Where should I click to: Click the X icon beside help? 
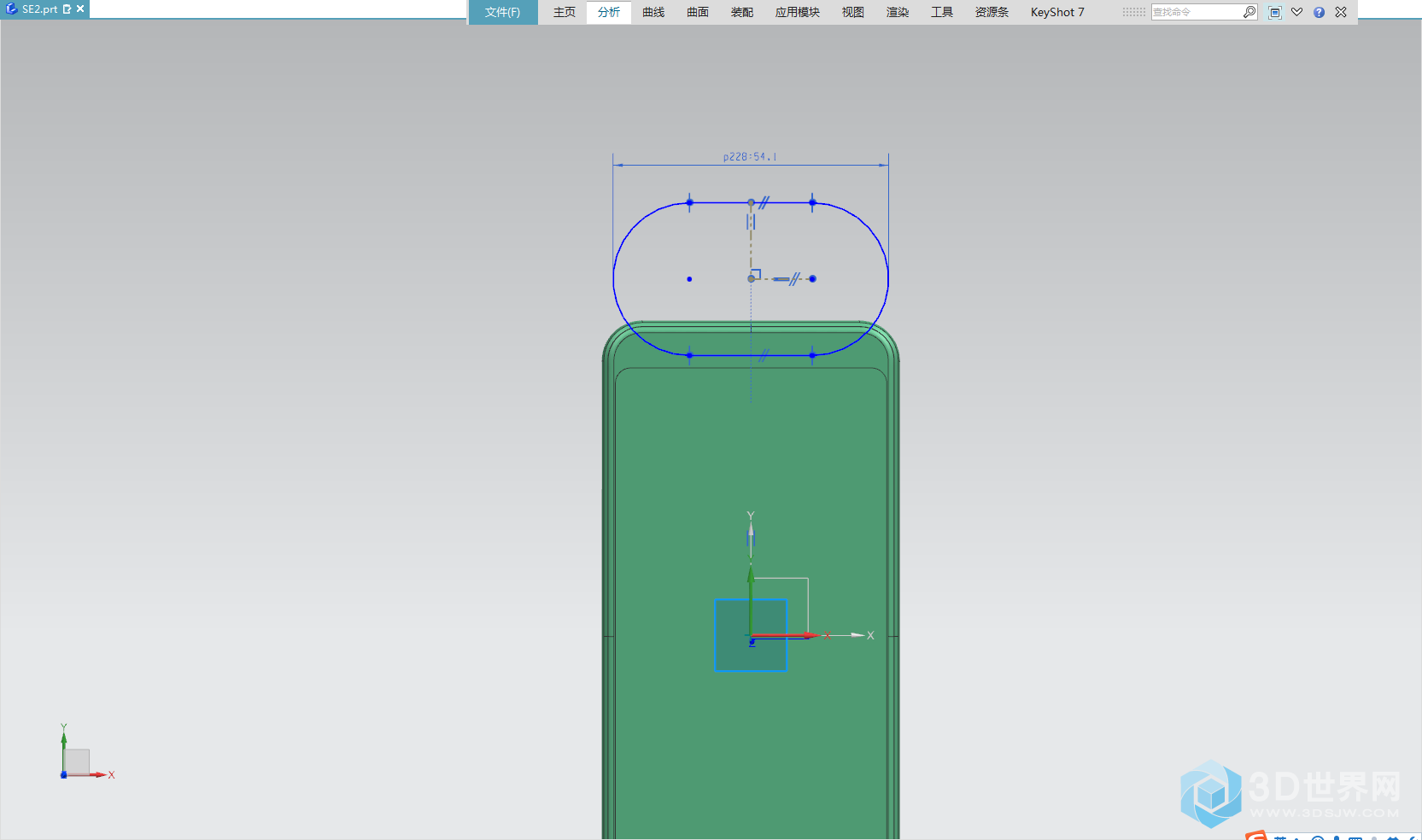pos(1341,12)
